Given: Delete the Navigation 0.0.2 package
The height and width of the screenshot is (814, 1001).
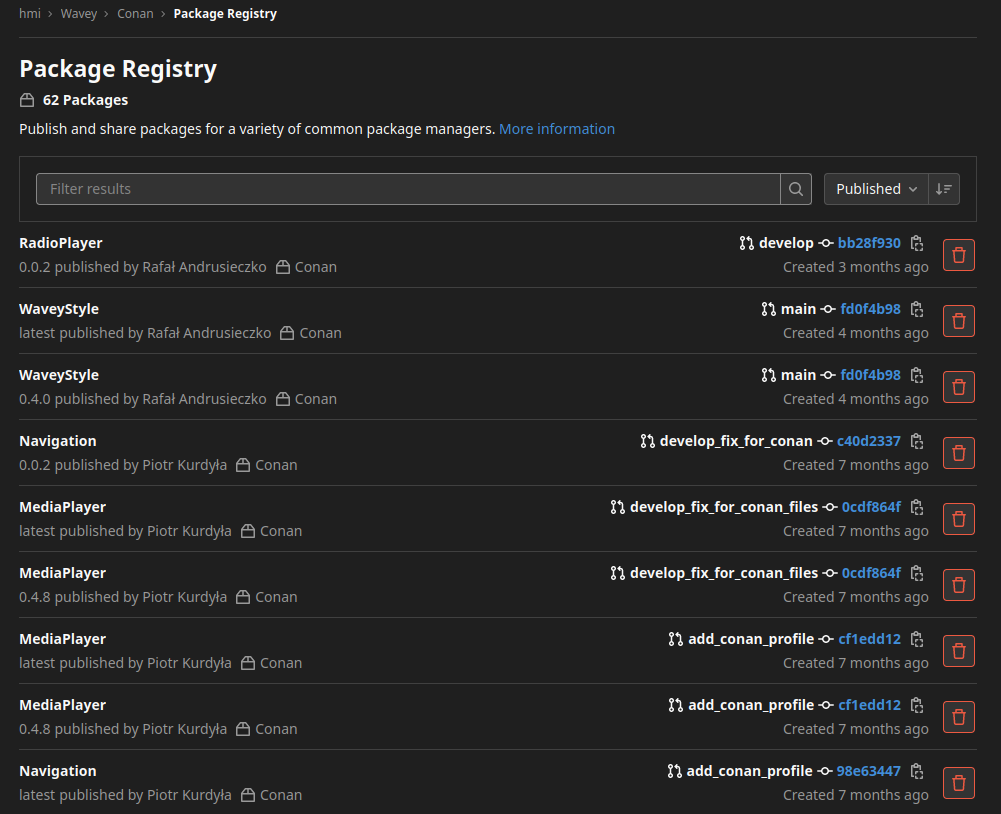Looking at the screenshot, I should [x=958, y=452].
